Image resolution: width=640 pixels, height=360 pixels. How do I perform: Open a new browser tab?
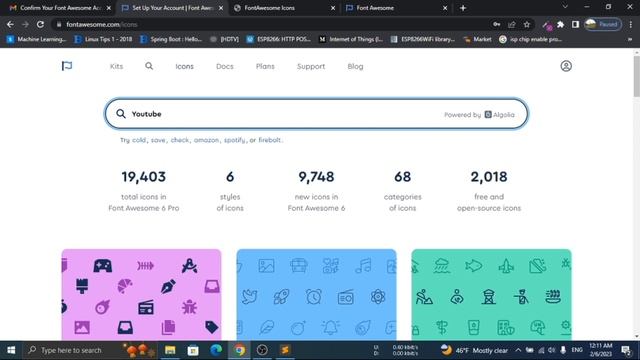(463, 8)
